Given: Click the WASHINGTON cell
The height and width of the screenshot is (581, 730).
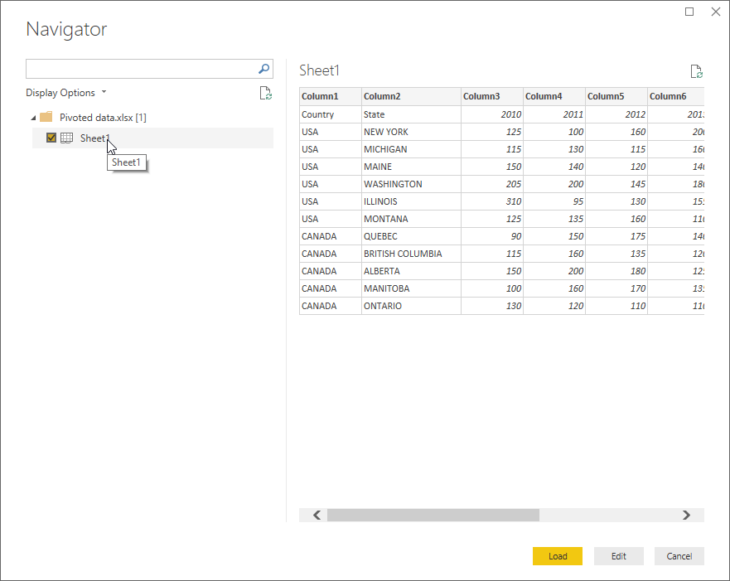Looking at the screenshot, I should coord(411,184).
